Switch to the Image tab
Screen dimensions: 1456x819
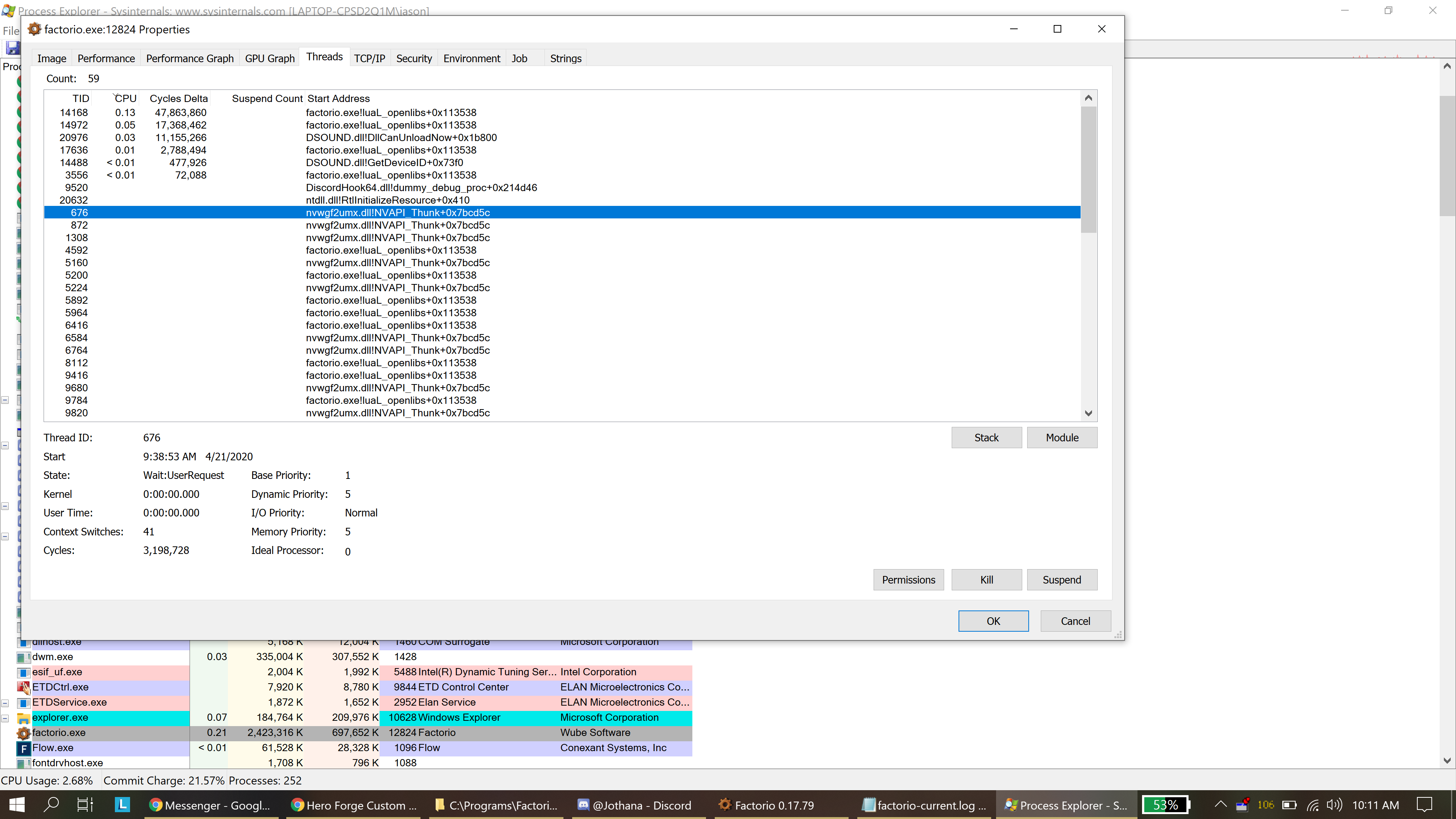52,58
